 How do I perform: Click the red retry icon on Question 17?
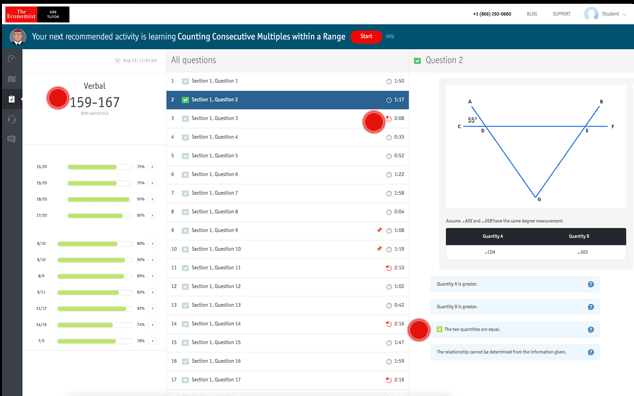pyautogui.click(x=389, y=380)
